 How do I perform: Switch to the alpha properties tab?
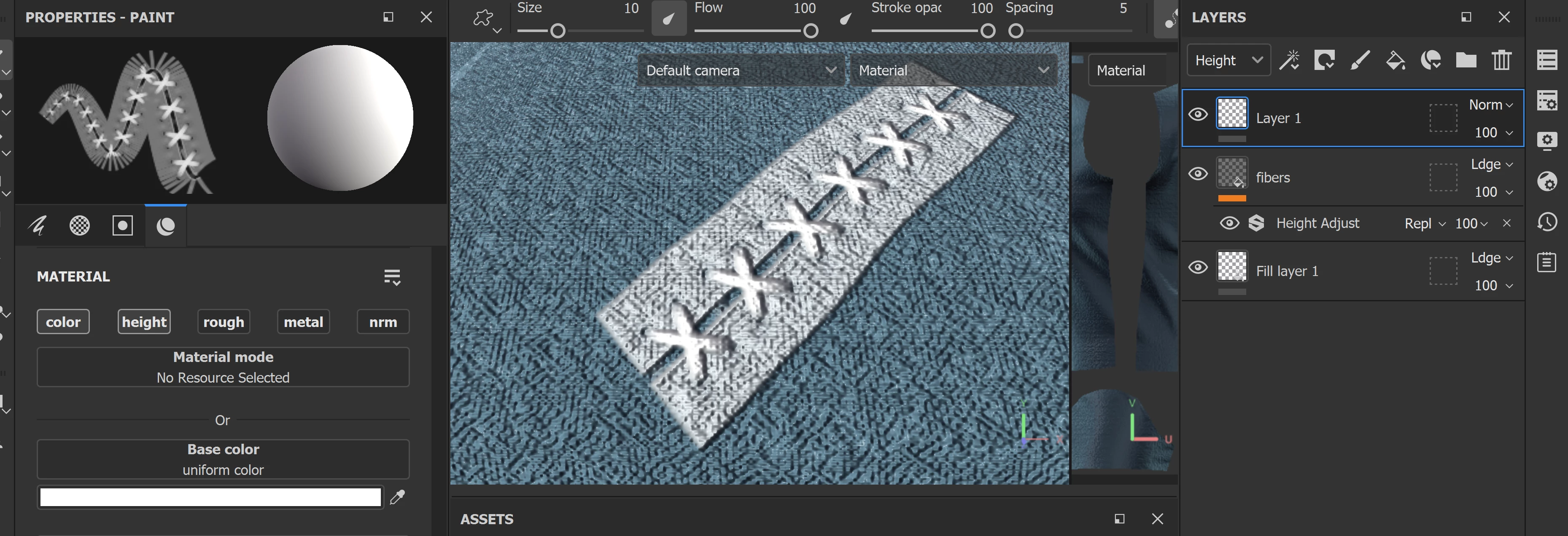click(x=80, y=226)
